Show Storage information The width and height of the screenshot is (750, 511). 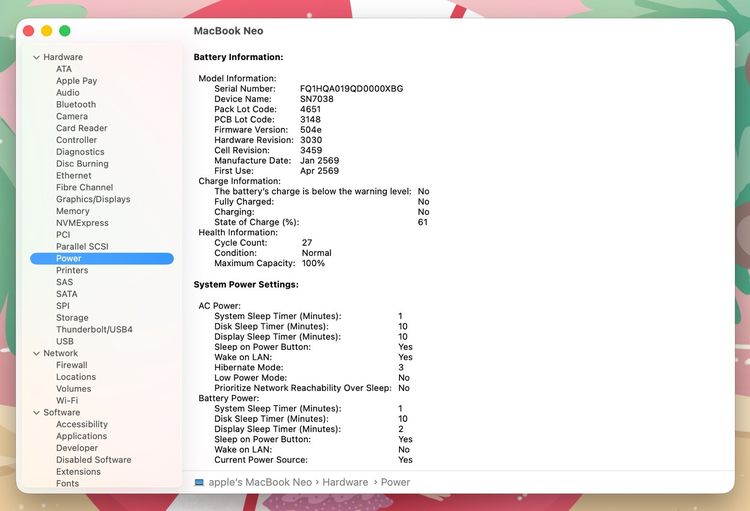[72, 318]
